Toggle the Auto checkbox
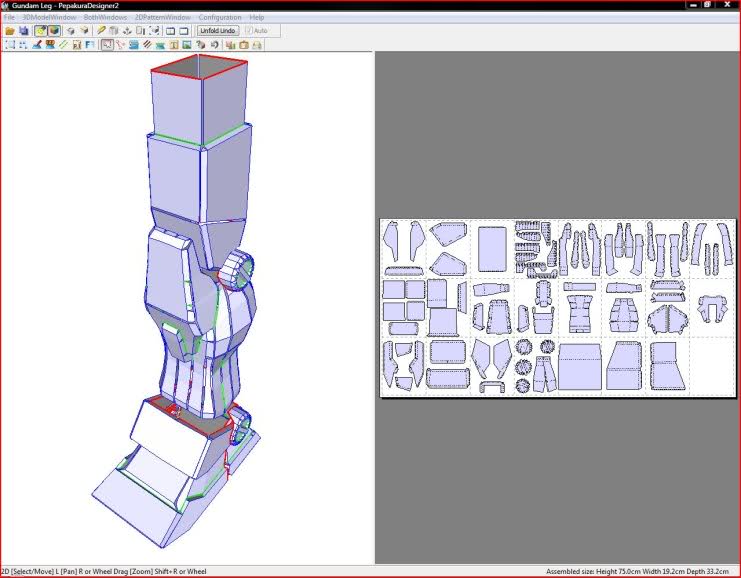The width and height of the screenshot is (741, 578). 248,31
